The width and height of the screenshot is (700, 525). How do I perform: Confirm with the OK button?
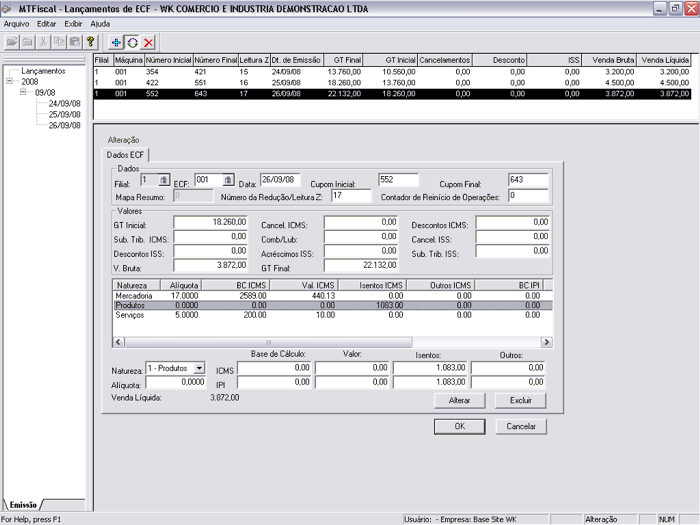click(459, 426)
